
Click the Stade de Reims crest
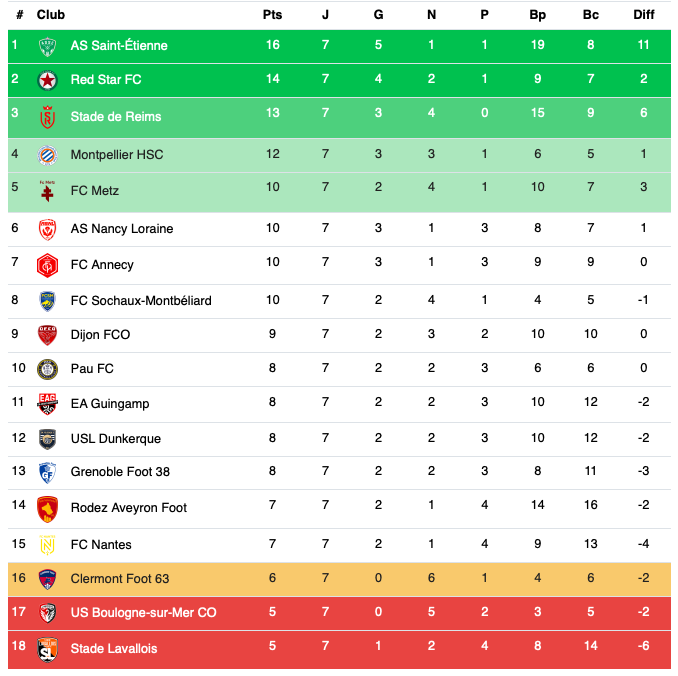48,117
